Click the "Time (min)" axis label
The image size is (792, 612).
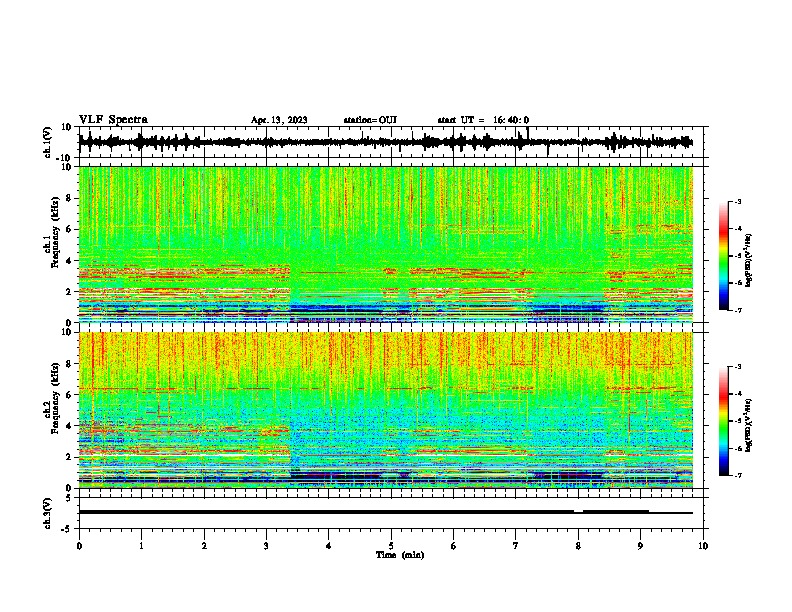(x=400, y=555)
